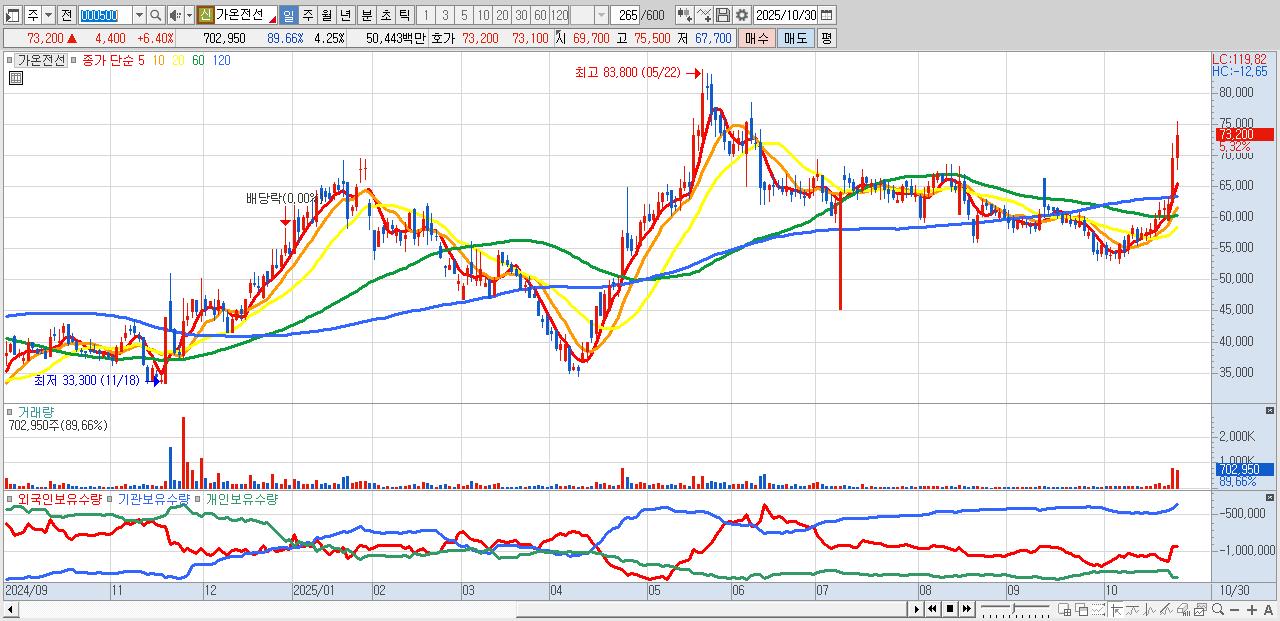1280x621 pixels.
Task: Click the 호가 quote label
Action: coord(443,38)
